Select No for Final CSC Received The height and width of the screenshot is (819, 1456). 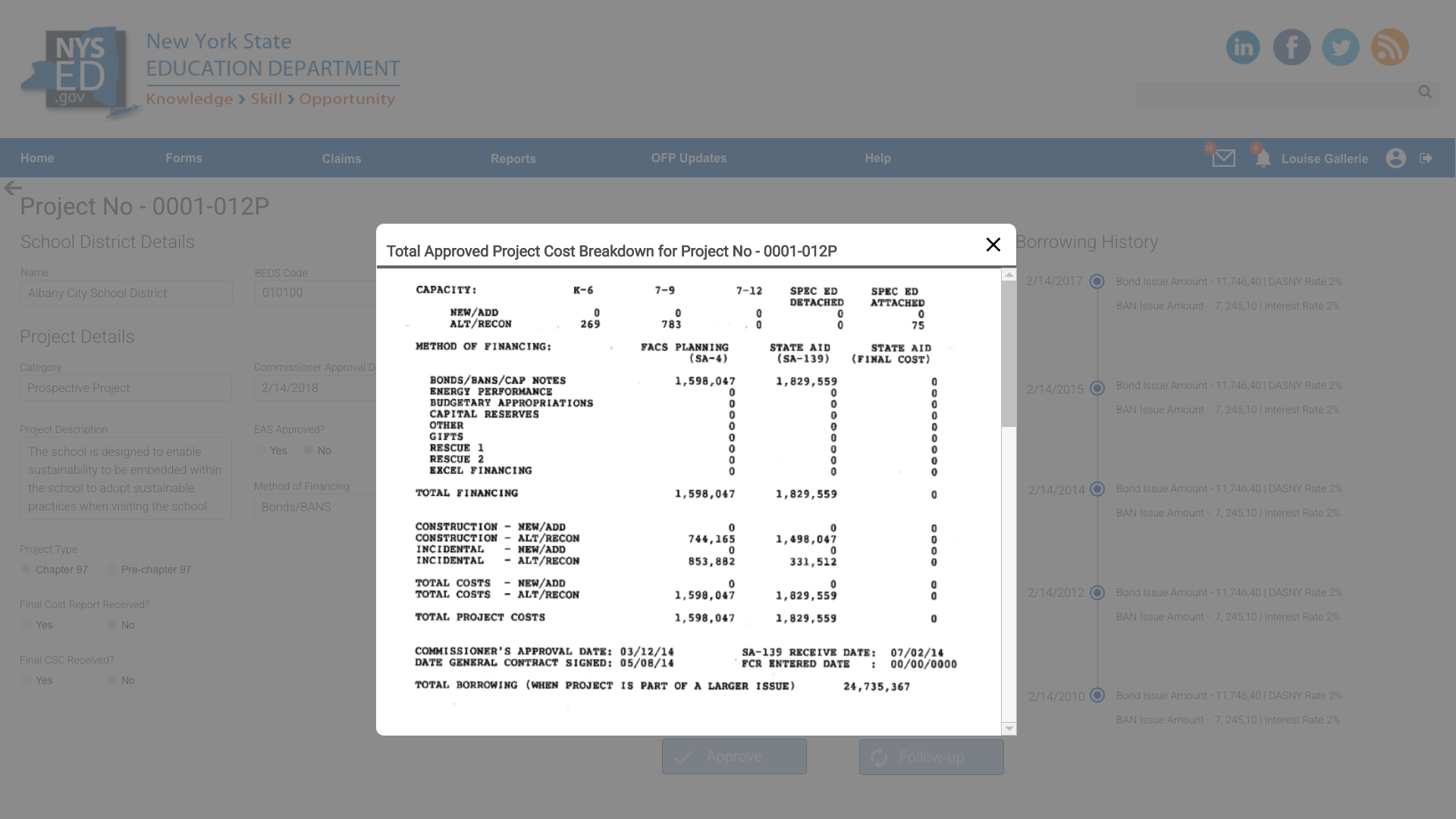point(112,680)
